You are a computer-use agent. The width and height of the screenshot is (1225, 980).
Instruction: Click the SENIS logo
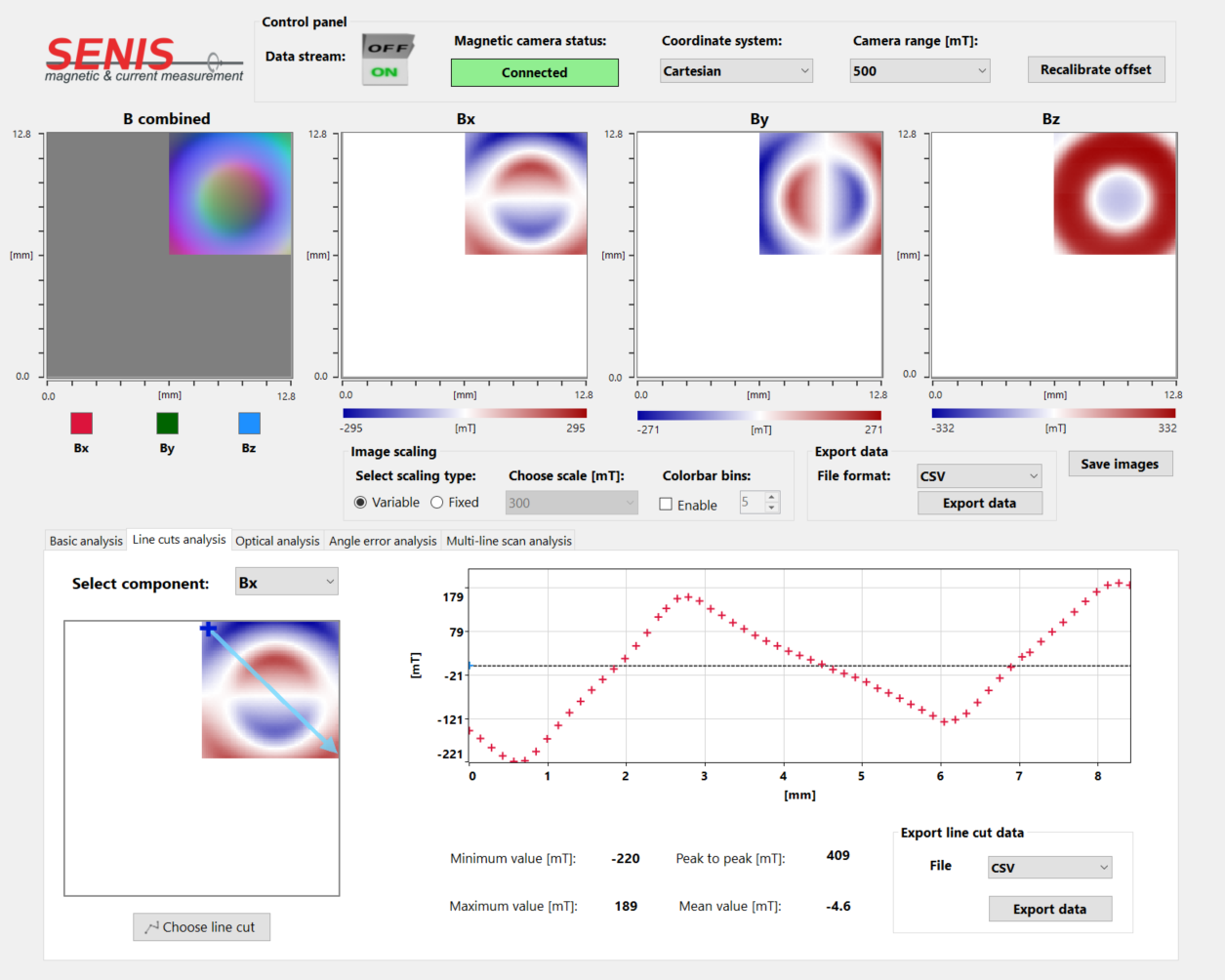point(143,60)
